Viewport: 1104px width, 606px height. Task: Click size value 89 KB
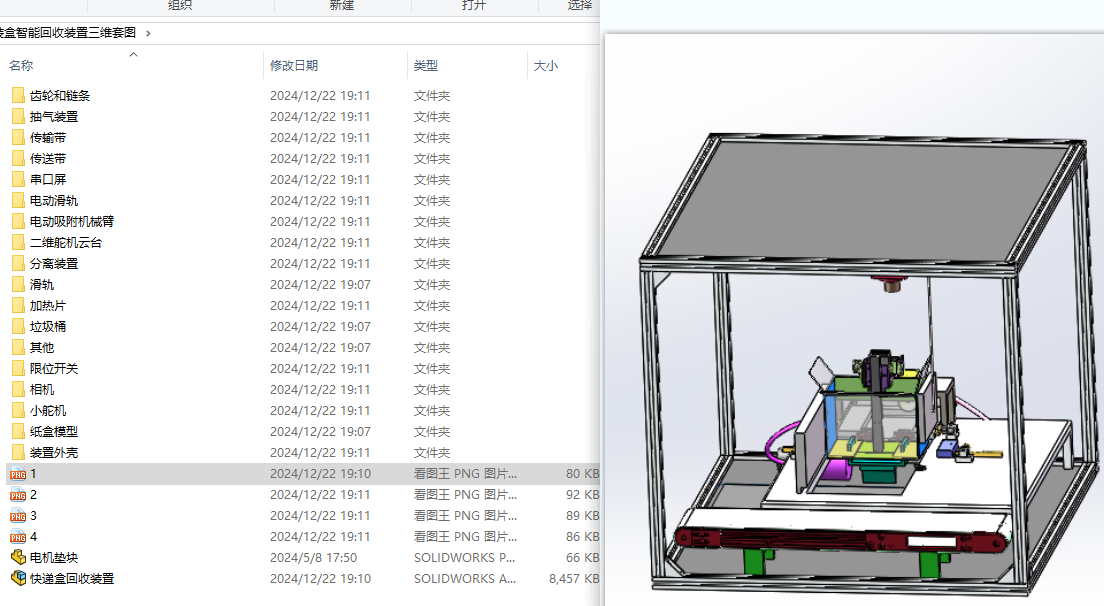pyautogui.click(x=582, y=516)
